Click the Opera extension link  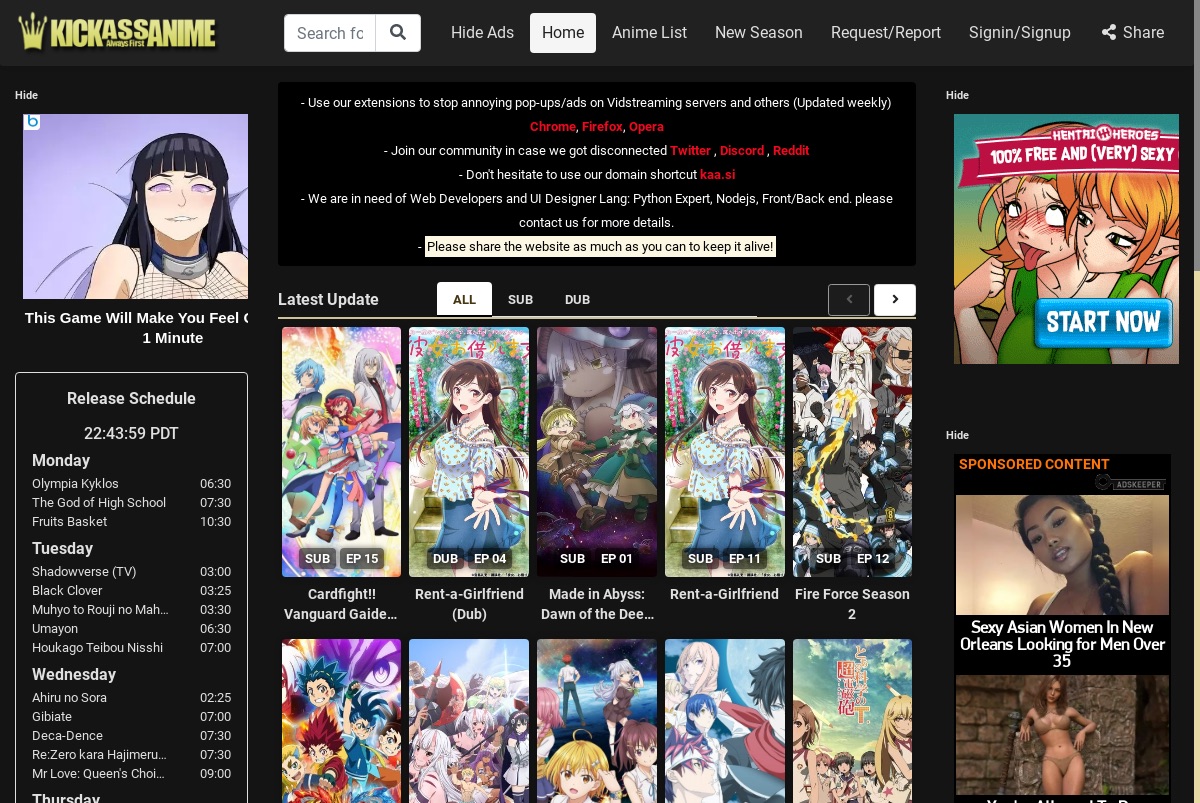[x=646, y=127]
